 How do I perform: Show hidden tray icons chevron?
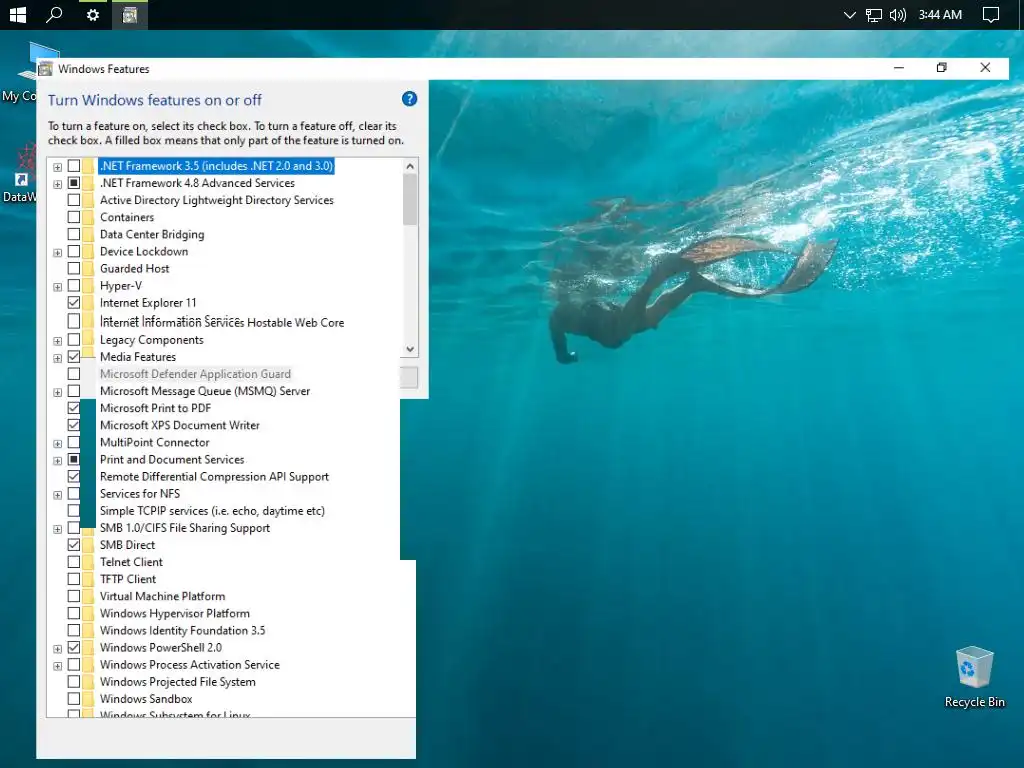tap(849, 14)
